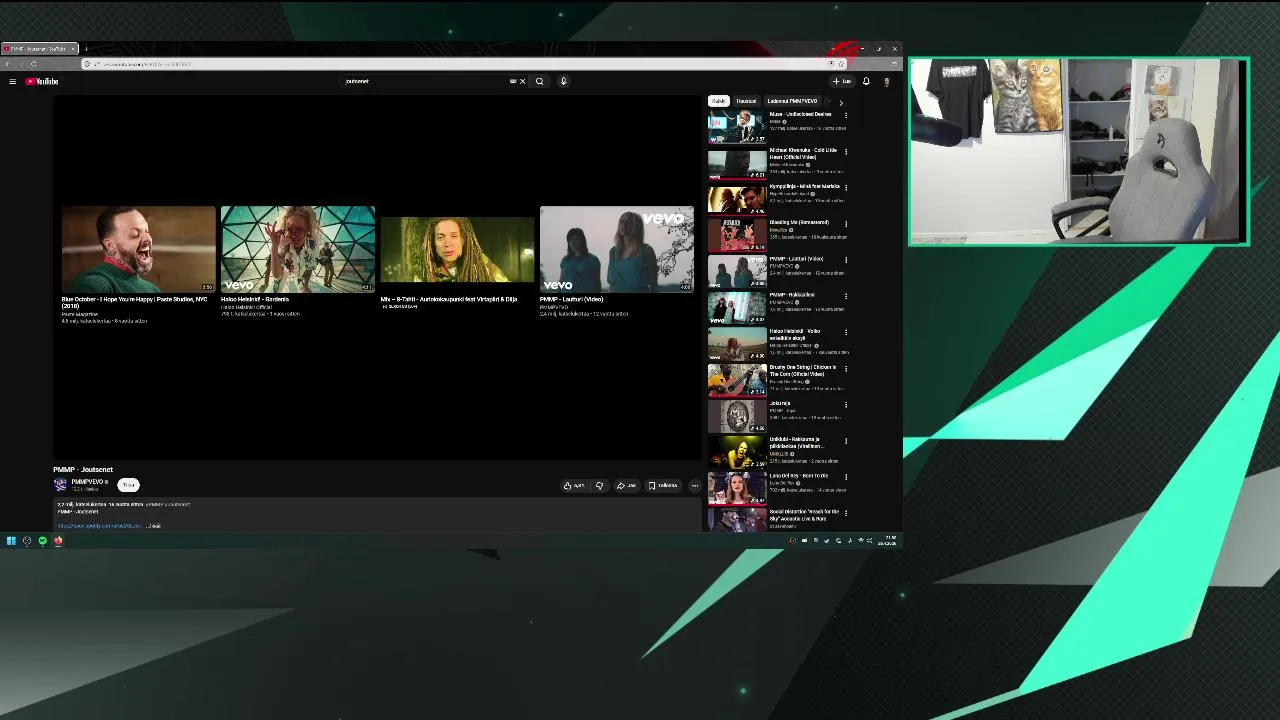Play the Blue October end-screen video
This screenshot has height=720, width=1280.
coord(138,249)
